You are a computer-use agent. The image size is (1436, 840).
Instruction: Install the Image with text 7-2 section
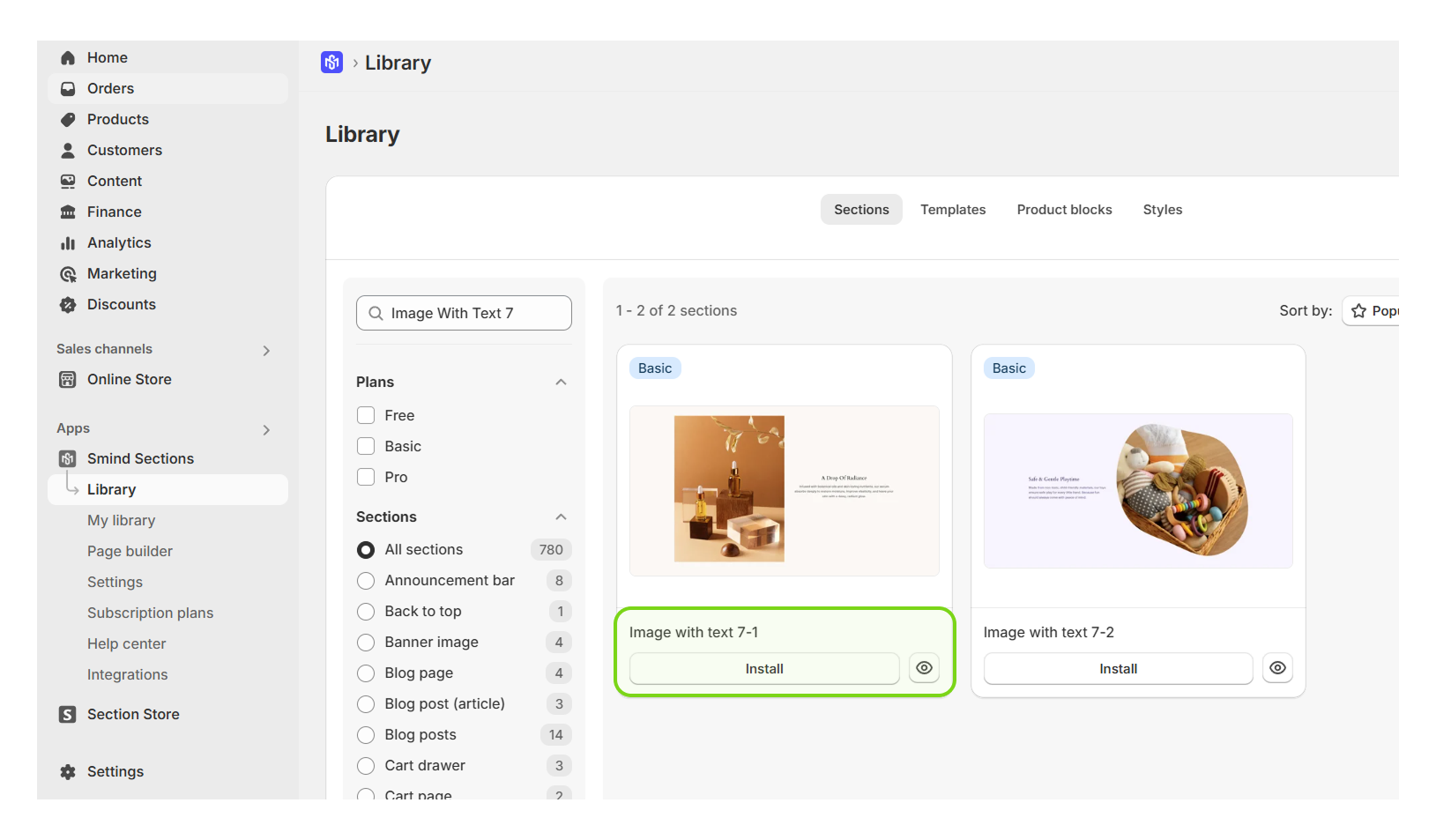tap(1118, 669)
